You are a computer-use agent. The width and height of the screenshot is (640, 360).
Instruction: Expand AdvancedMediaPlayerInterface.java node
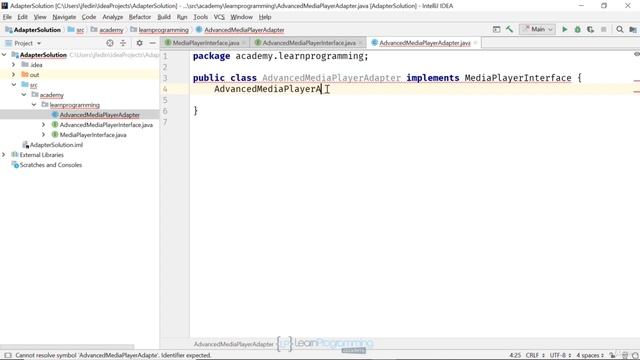[x=44, y=125]
